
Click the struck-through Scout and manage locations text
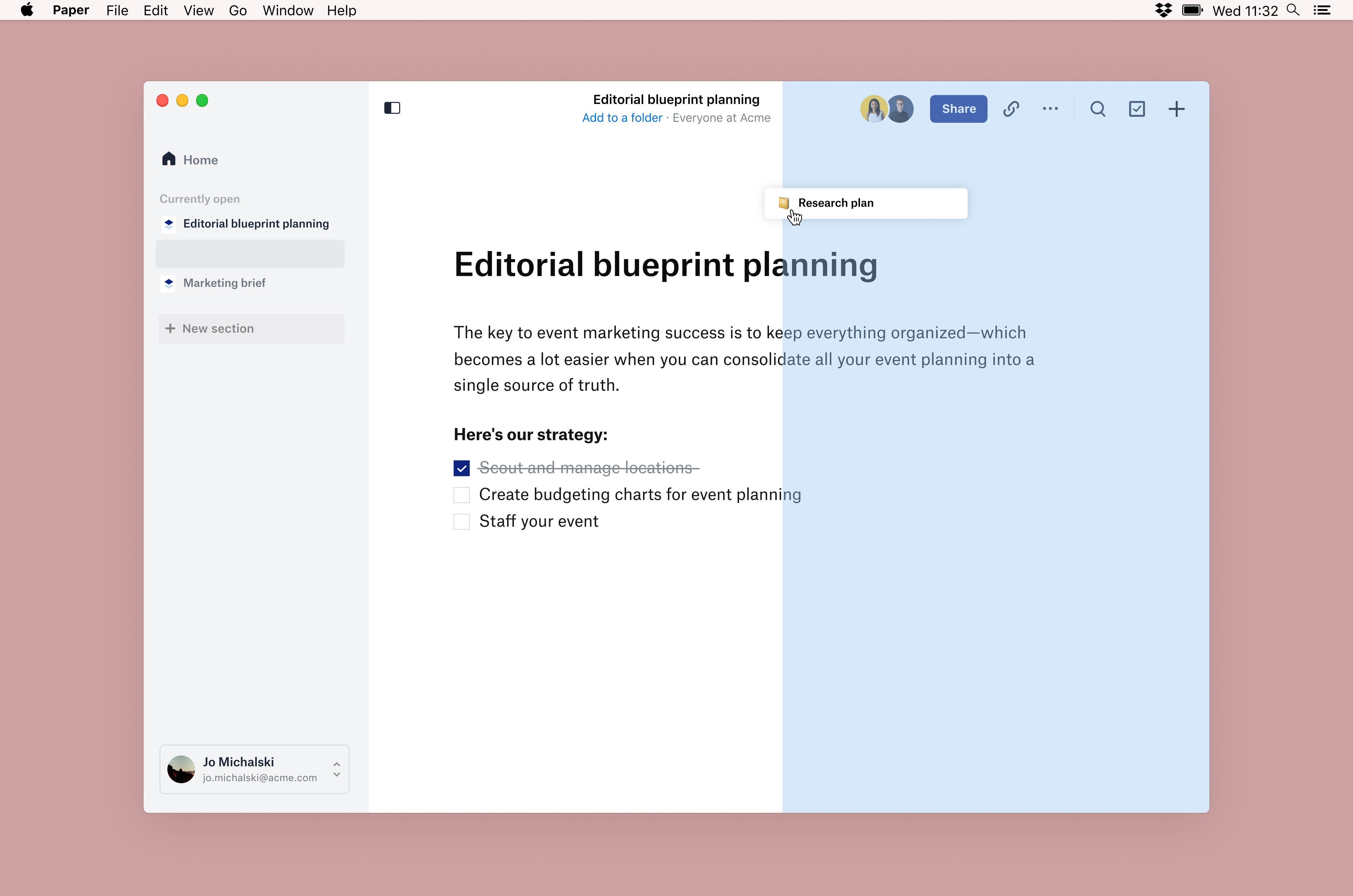pyautogui.click(x=589, y=468)
